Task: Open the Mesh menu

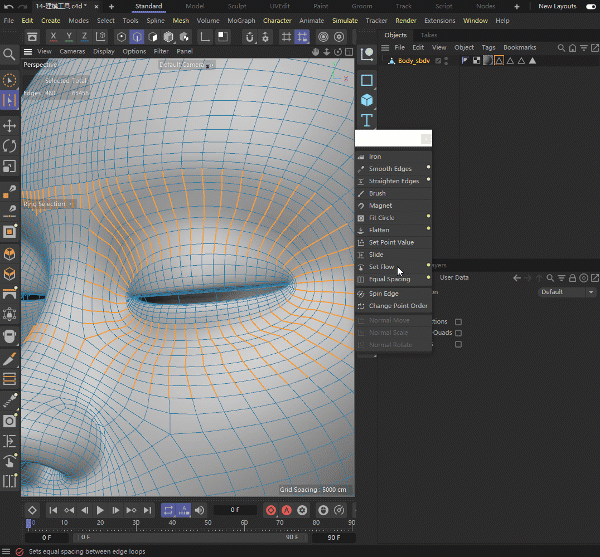Action: pos(180,20)
